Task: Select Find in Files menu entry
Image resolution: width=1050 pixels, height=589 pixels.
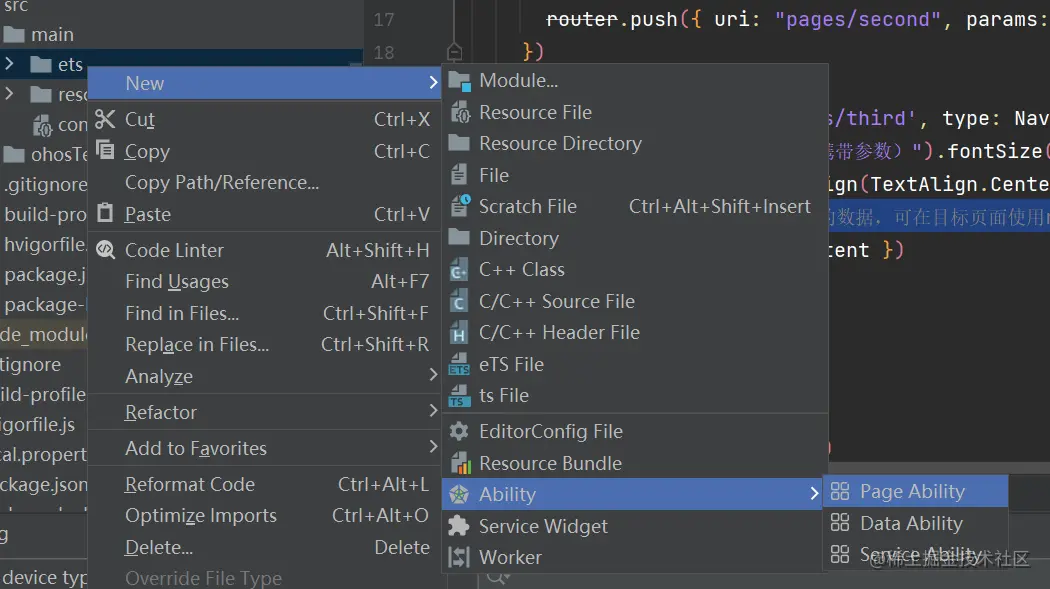Action: (265, 313)
